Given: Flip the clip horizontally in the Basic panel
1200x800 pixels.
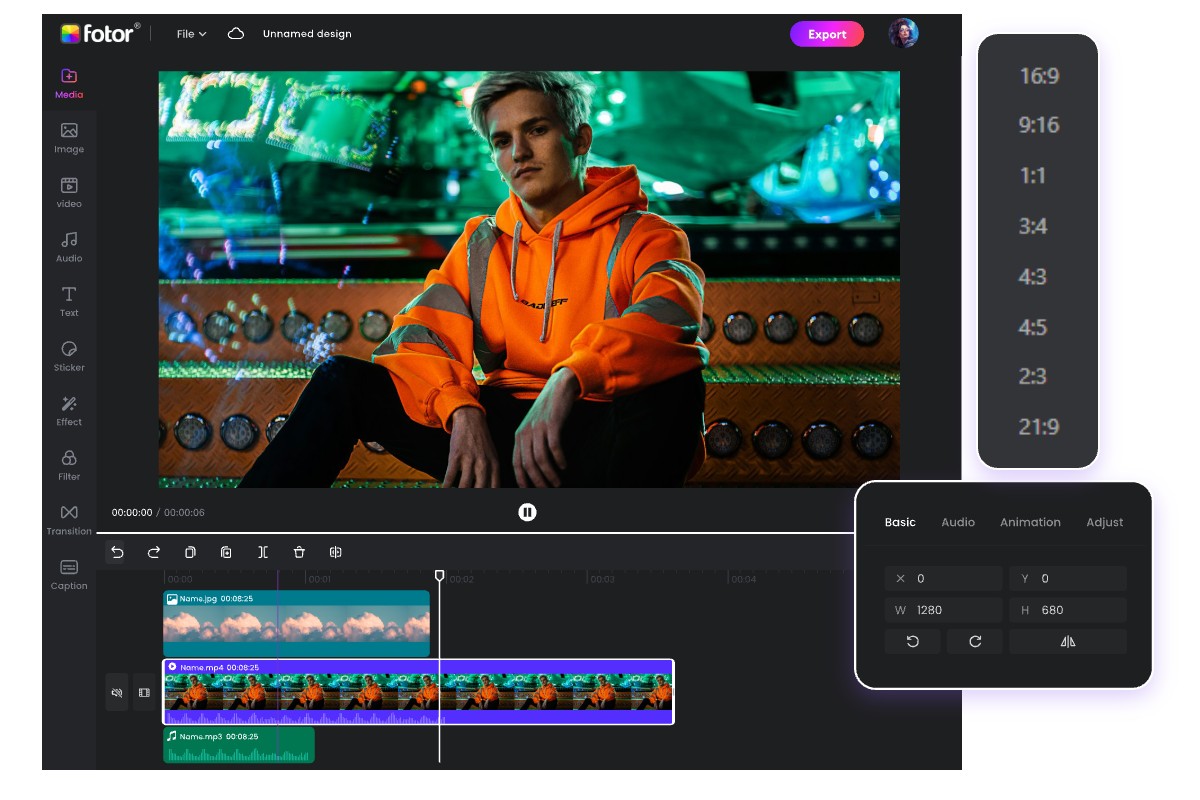Looking at the screenshot, I should (1067, 641).
